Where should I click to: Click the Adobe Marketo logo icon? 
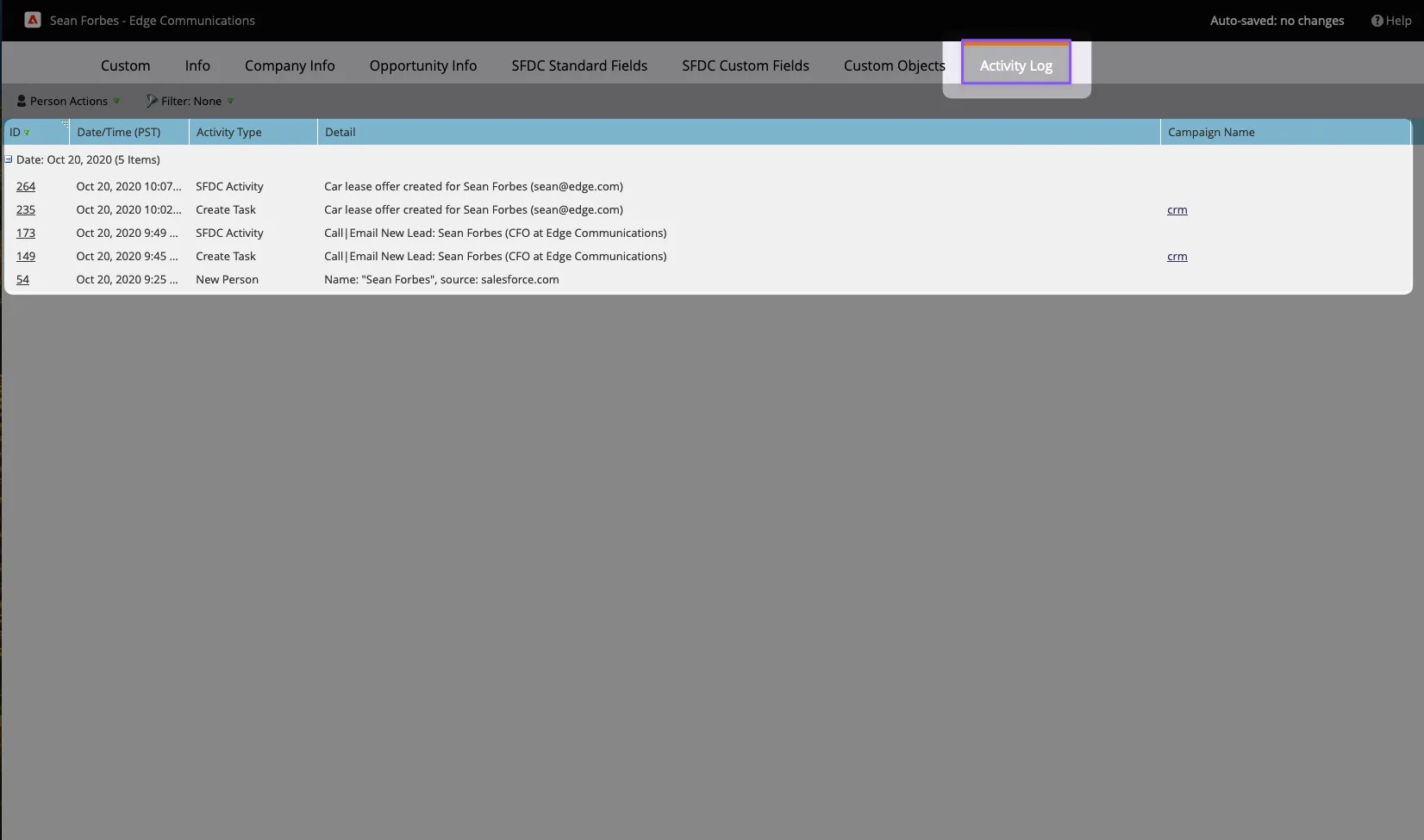point(33,20)
